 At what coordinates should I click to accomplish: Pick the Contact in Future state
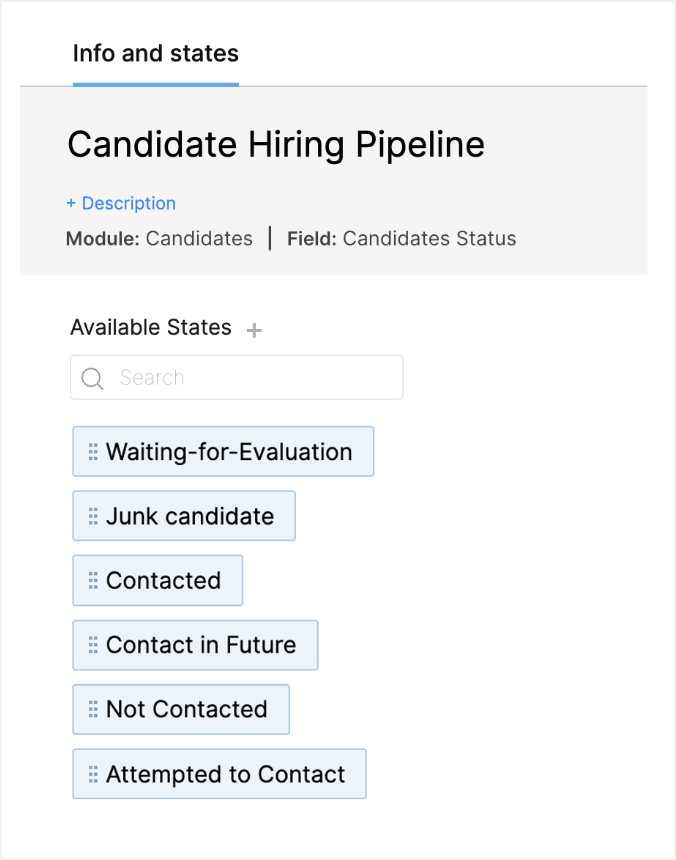pyautogui.click(x=201, y=645)
